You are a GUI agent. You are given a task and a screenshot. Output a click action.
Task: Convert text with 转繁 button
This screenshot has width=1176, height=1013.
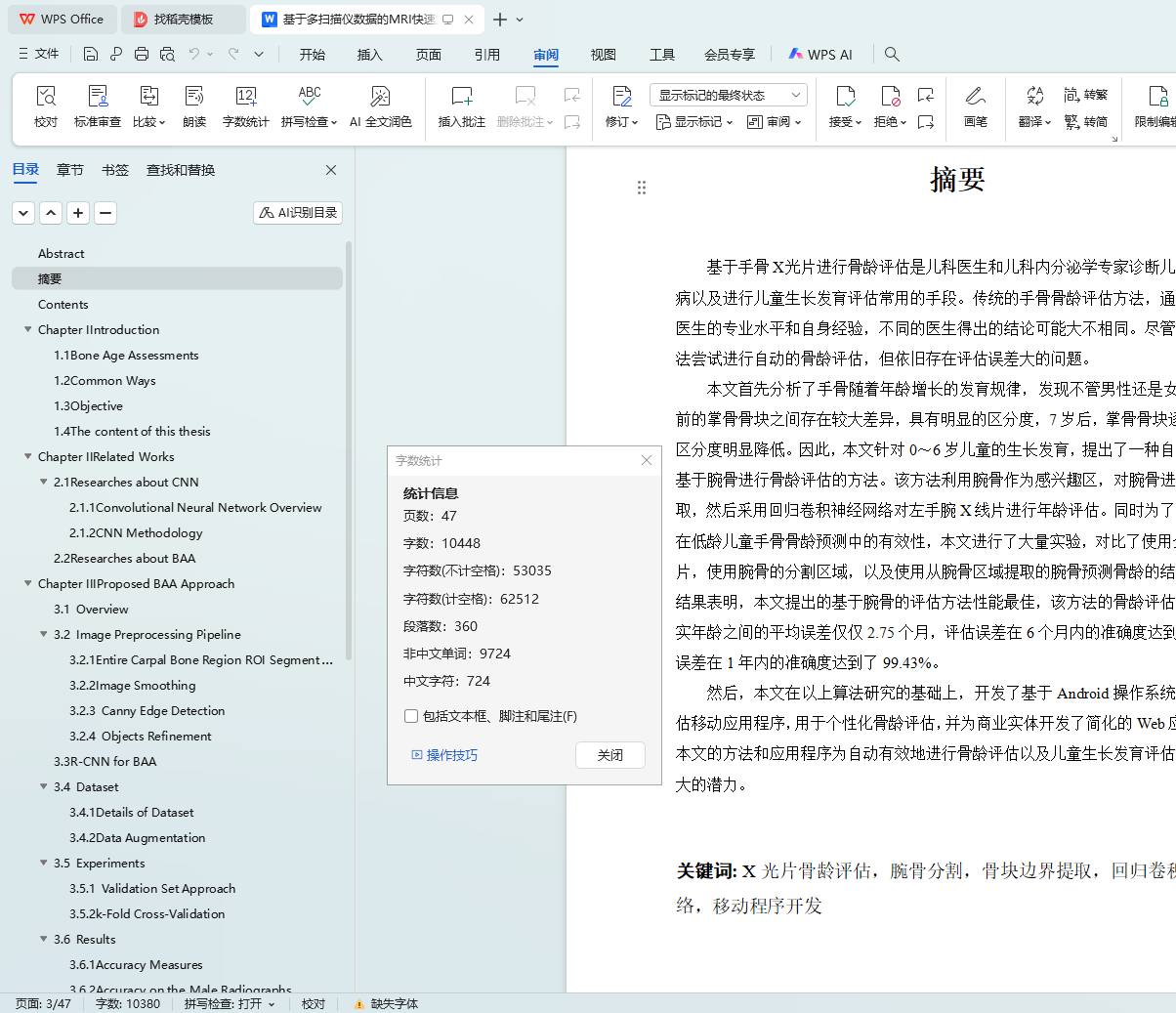(1086, 95)
